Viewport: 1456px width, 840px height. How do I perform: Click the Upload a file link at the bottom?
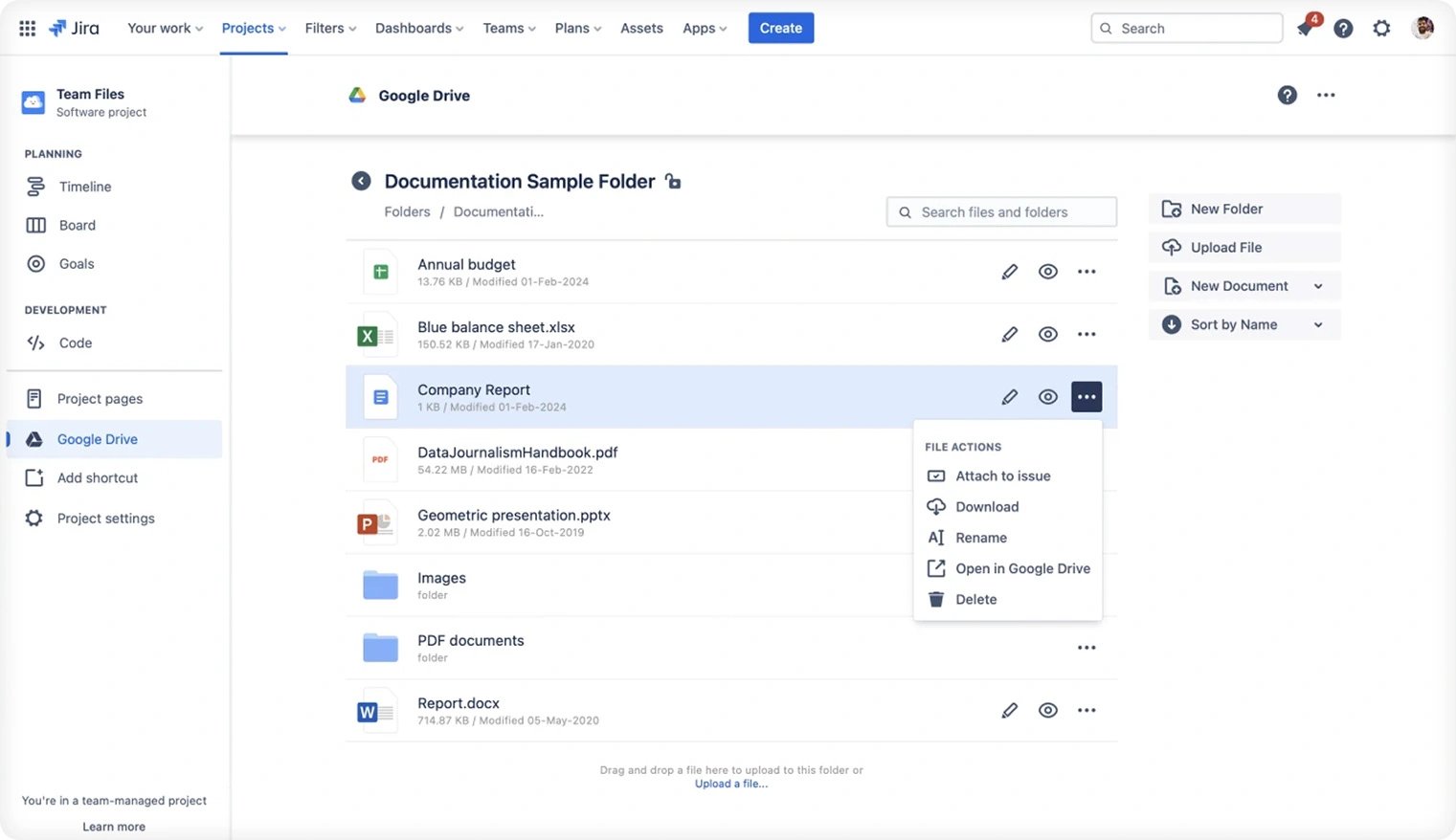pos(730,783)
